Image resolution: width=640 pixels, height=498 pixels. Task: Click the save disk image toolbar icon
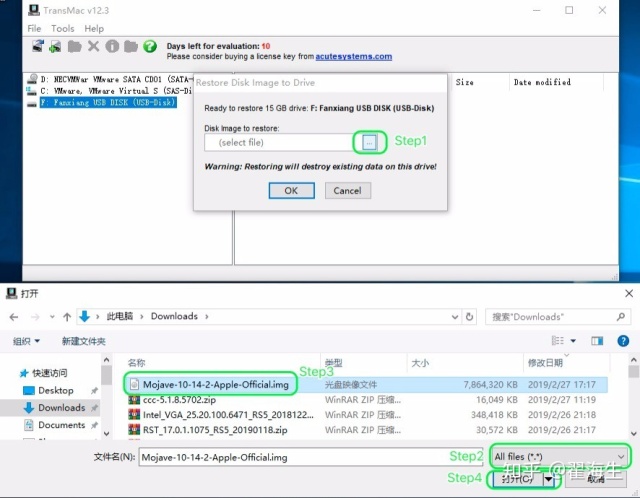tap(56, 46)
